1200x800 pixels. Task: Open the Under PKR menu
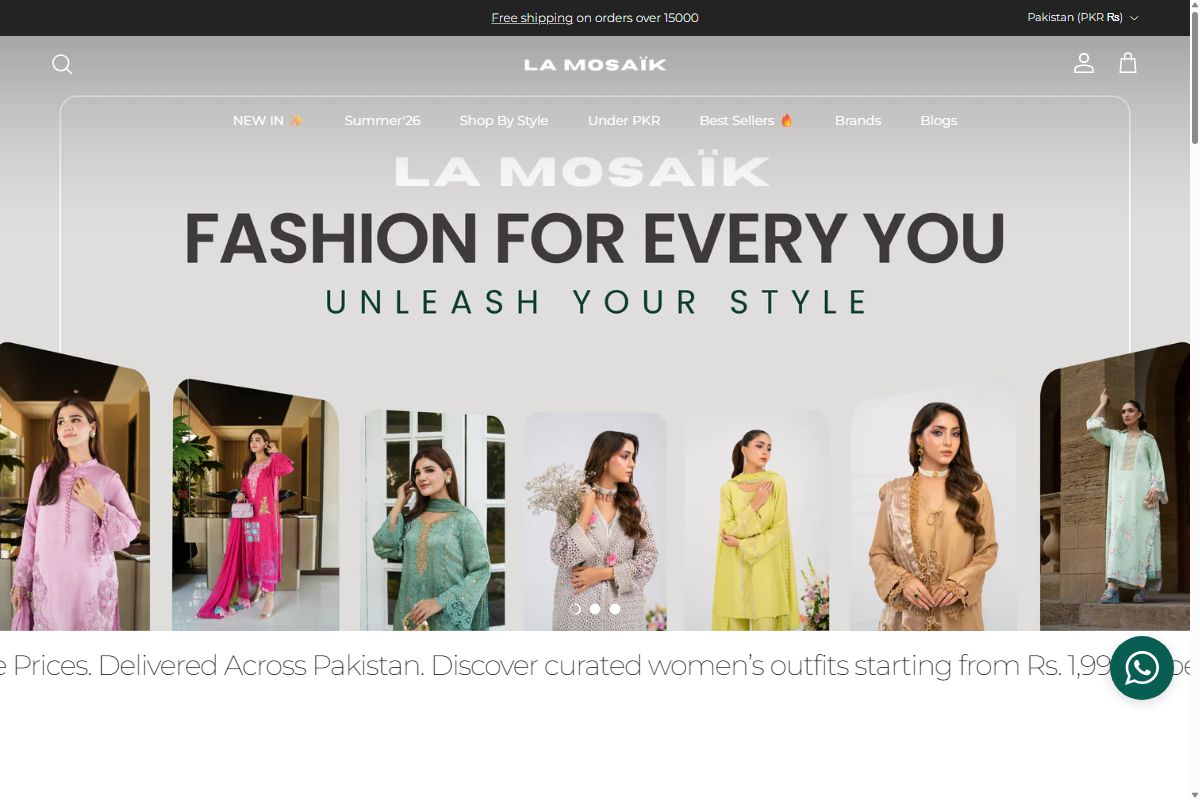pos(624,120)
